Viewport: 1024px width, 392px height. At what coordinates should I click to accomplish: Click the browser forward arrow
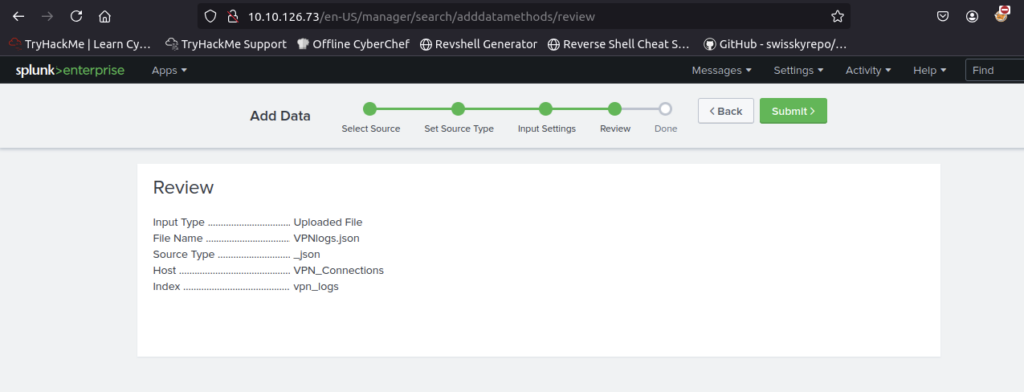(x=47, y=16)
